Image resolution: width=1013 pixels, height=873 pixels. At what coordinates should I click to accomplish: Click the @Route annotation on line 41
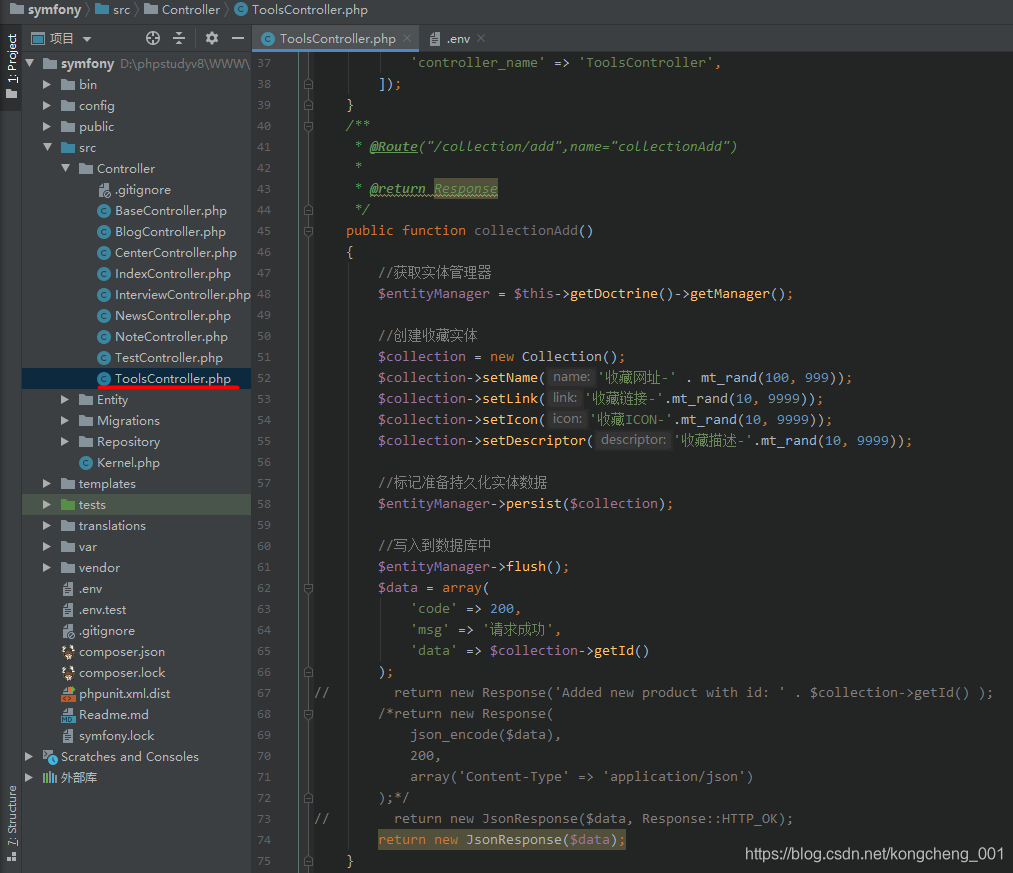click(x=393, y=147)
